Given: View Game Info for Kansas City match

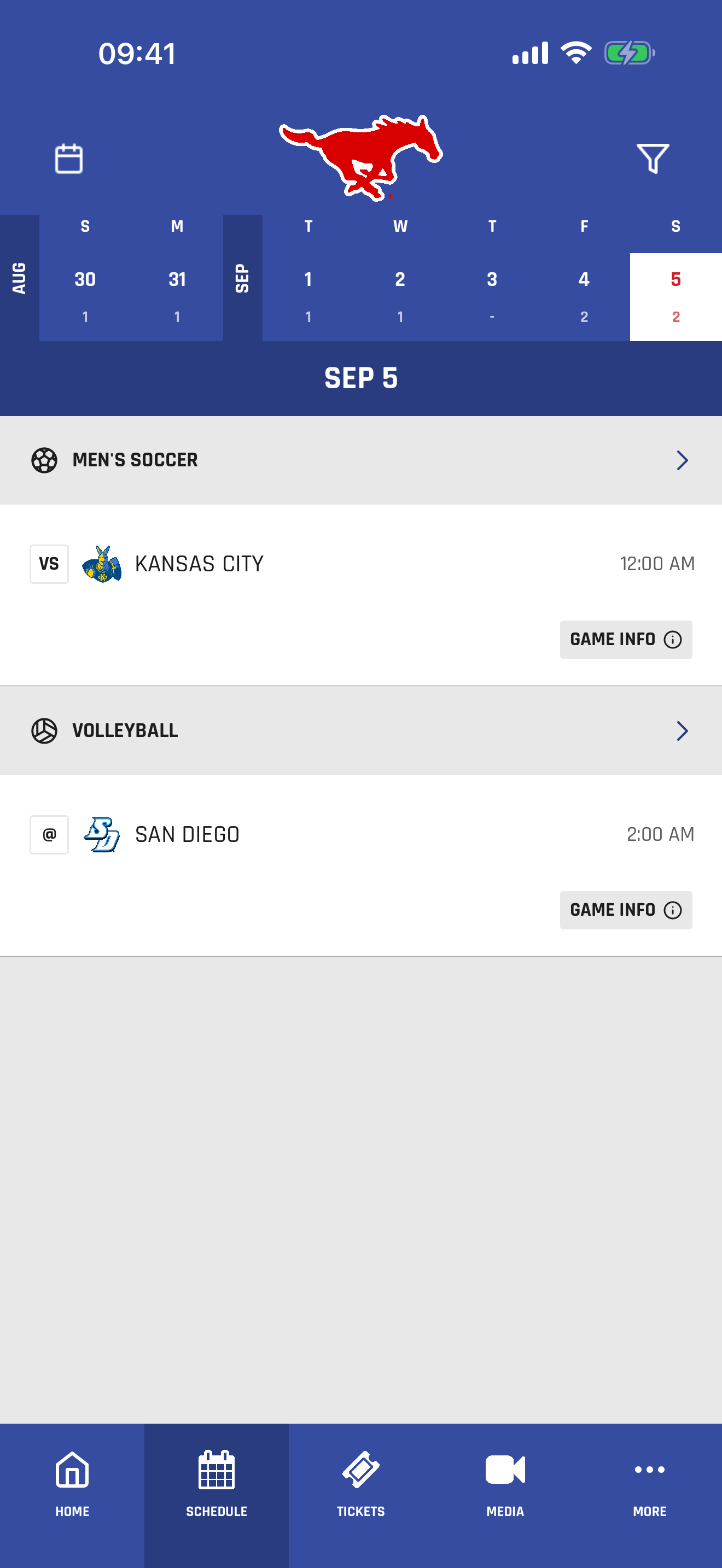Looking at the screenshot, I should click(x=626, y=639).
